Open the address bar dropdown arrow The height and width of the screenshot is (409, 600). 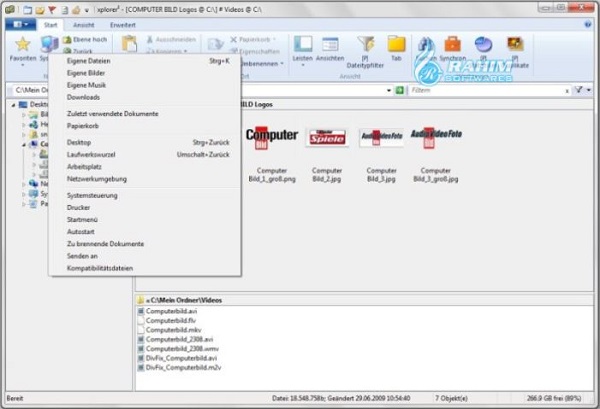click(x=389, y=91)
